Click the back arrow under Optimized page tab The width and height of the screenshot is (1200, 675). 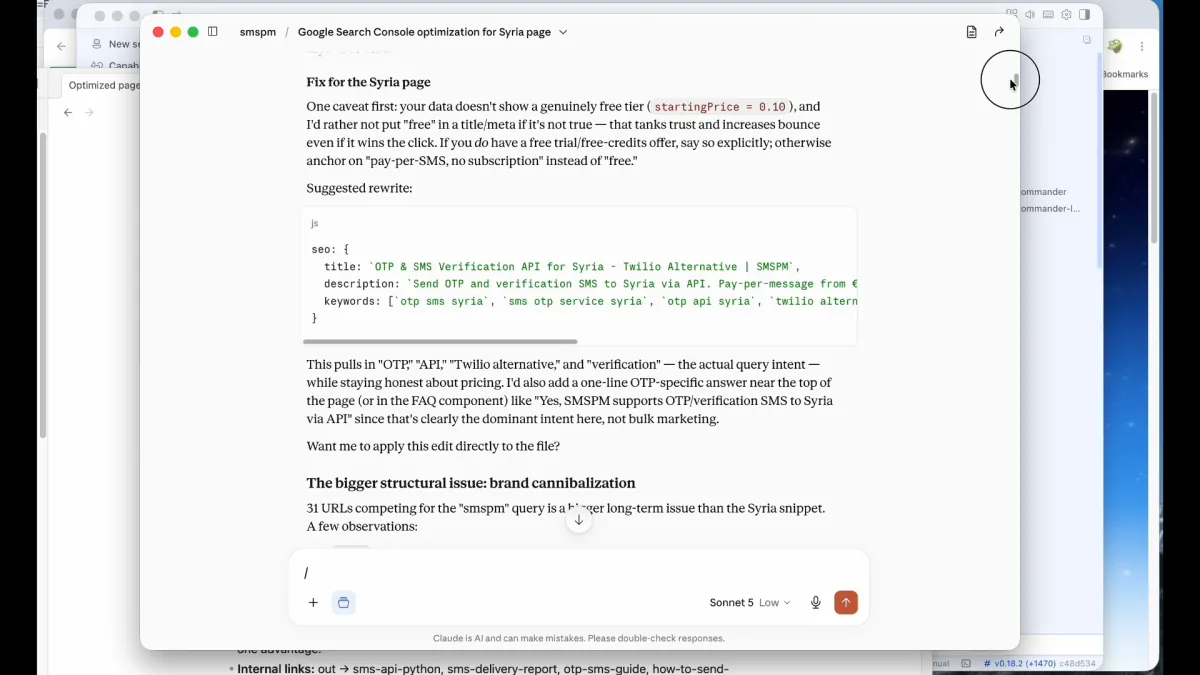pyautogui.click(x=68, y=112)
